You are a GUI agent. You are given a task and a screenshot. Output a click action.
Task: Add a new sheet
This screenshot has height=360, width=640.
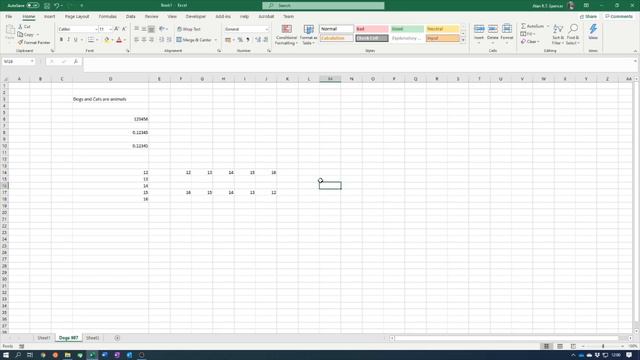coord(117,338)
